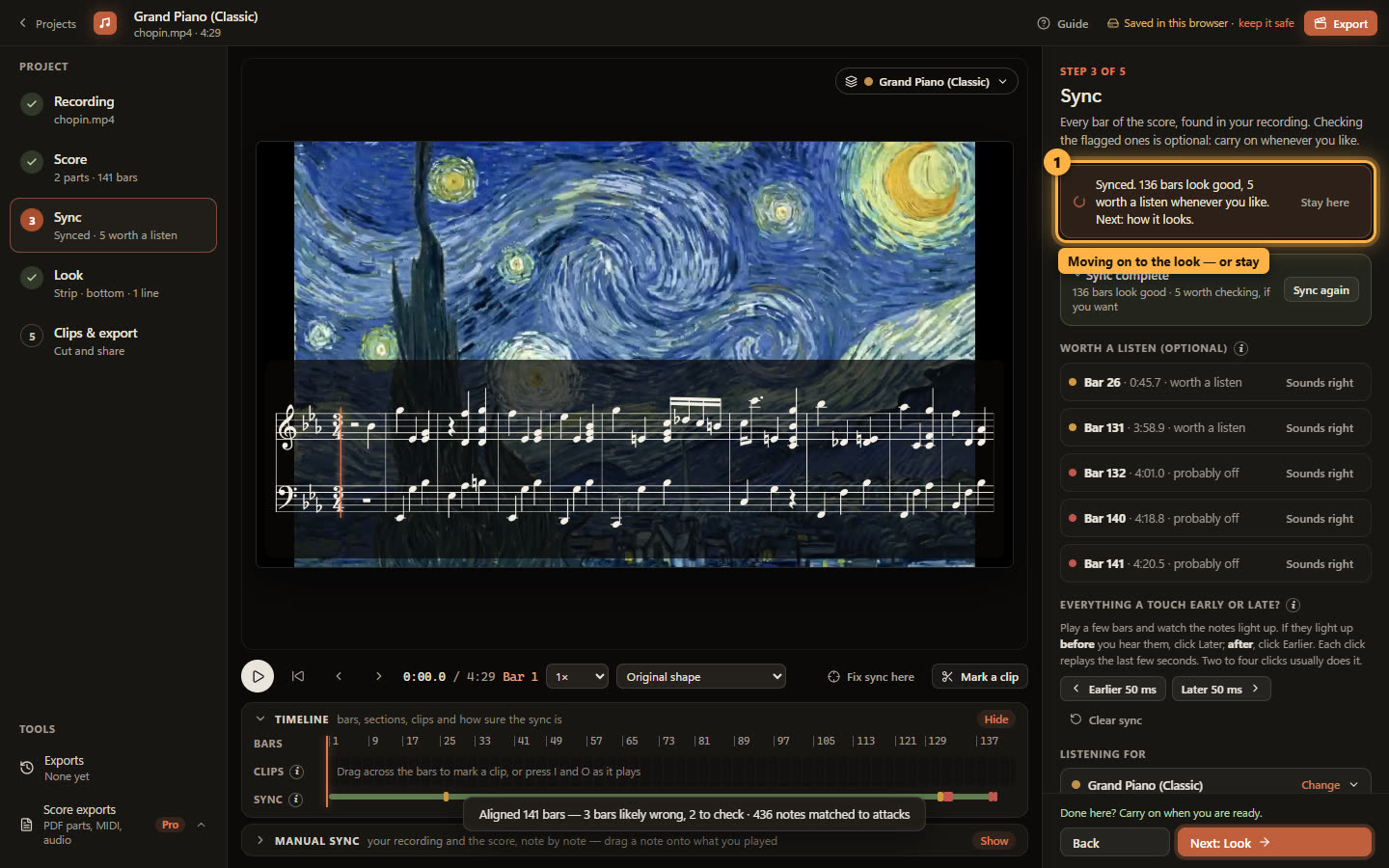This screenshot has width=1389, height=868.
Task: Click the Clear sync reset icon
Action: 1076,719
